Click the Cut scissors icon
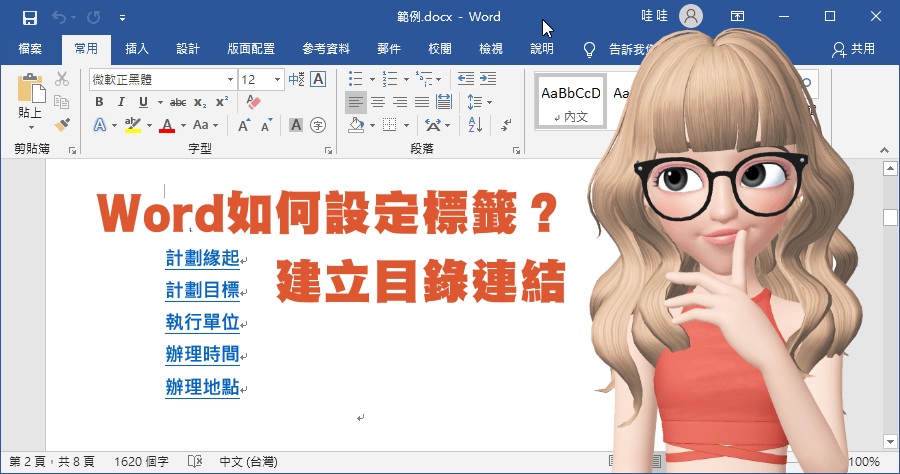Viewport: 900px width, 474px height. coord(62,79)
